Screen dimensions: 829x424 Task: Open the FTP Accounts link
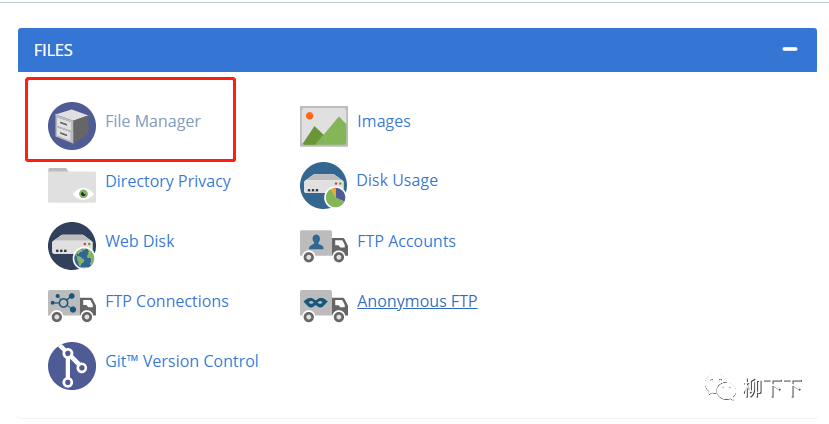406,241
